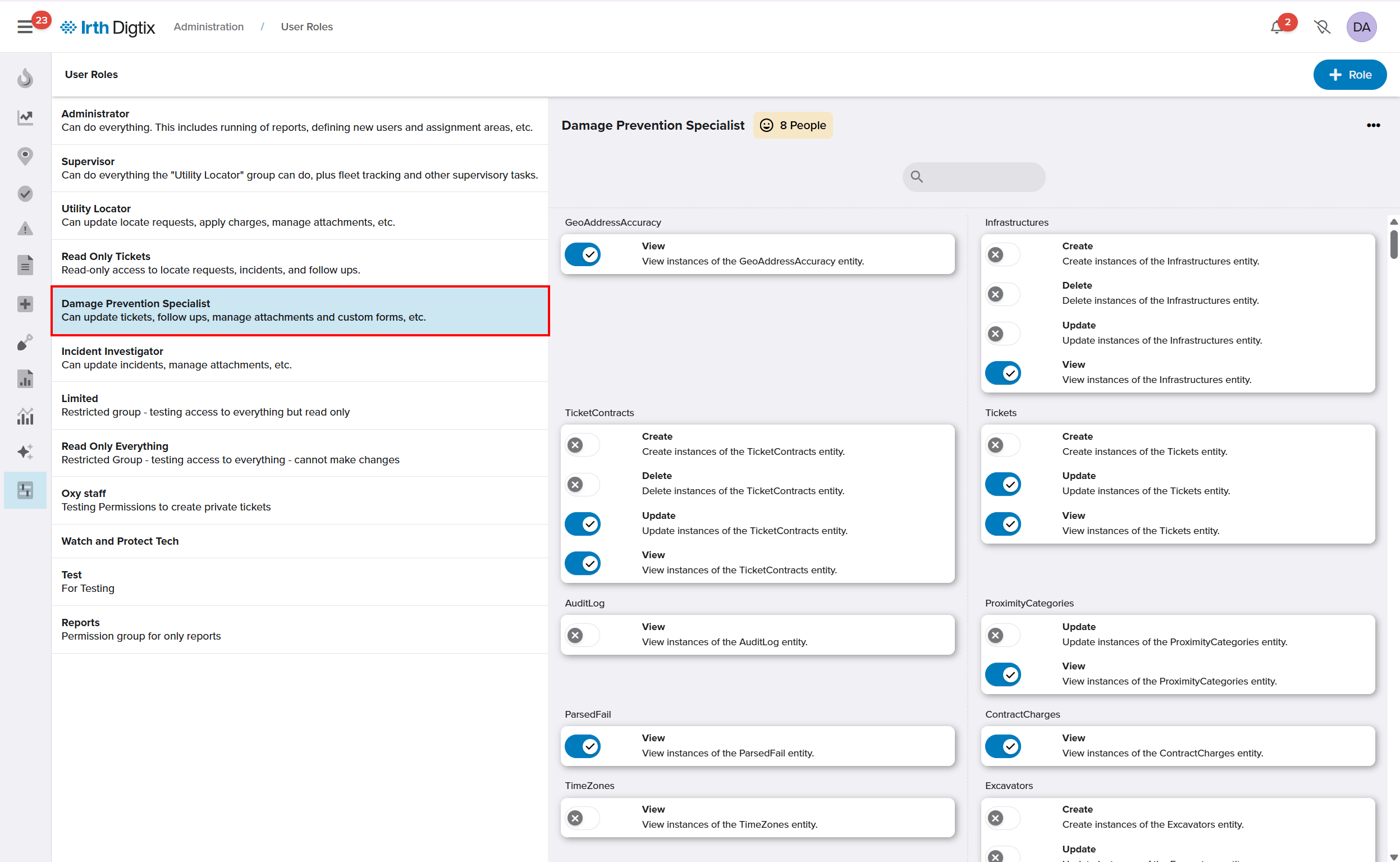The image size is (1400, 862).
Task: Open the bar chart report sidebar icon
Action: (x=25, y=378)
